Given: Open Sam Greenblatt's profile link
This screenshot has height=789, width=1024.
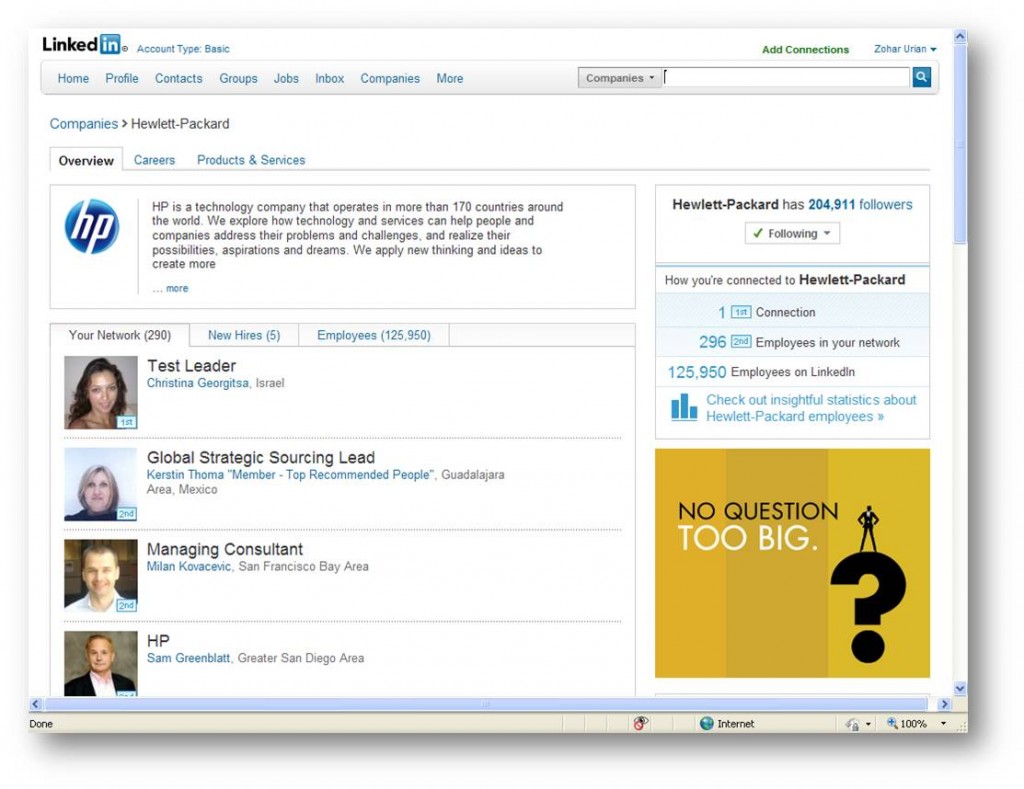Looking at the screenshot, I should [x=188, y=658].
